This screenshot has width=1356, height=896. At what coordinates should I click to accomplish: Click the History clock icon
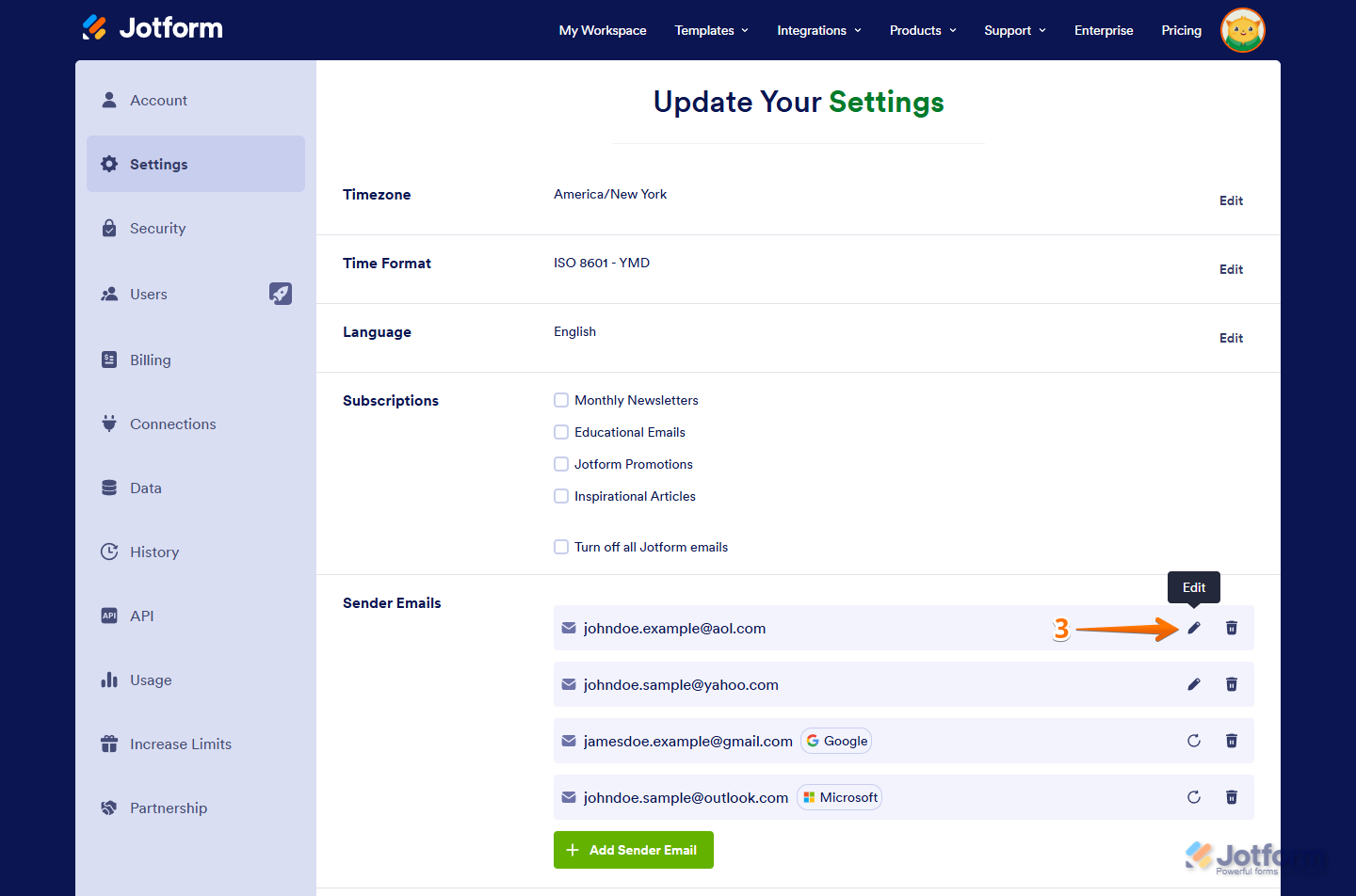click(x=109, y=552)
